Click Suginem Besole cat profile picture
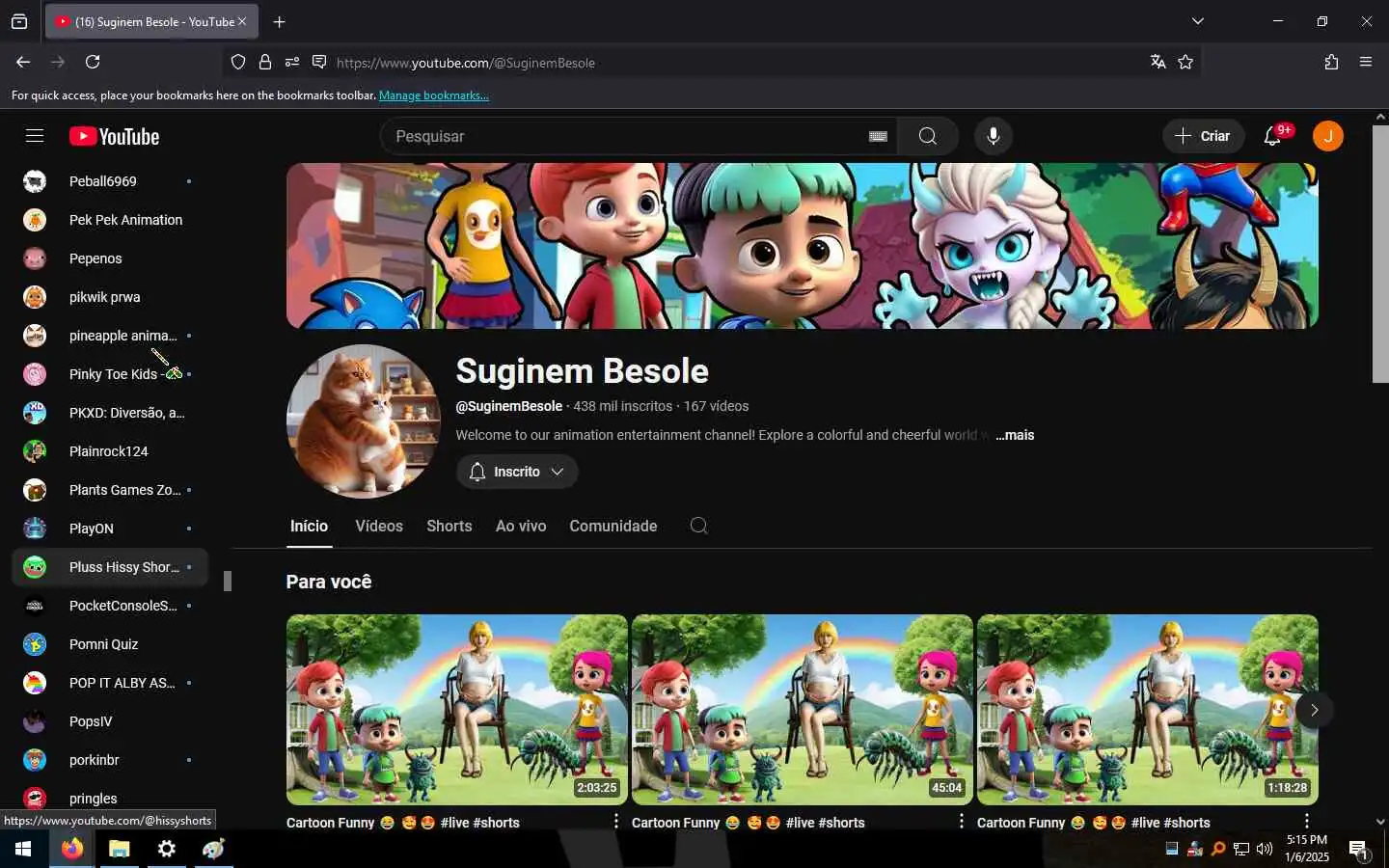This screenshot has width=1389, height=868. 364,421
